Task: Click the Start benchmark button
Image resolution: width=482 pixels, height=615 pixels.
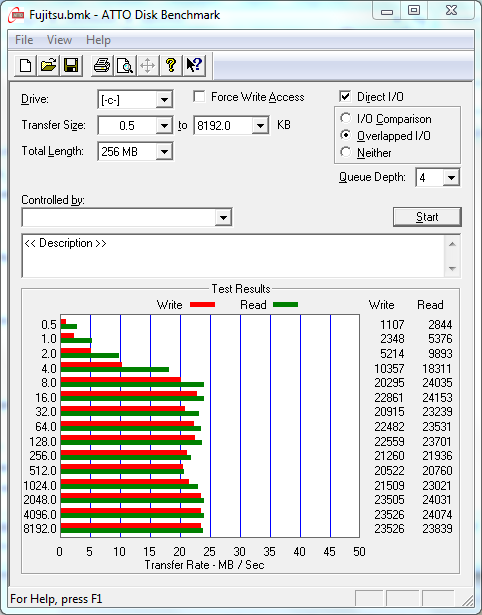Action: coord(427,217)
